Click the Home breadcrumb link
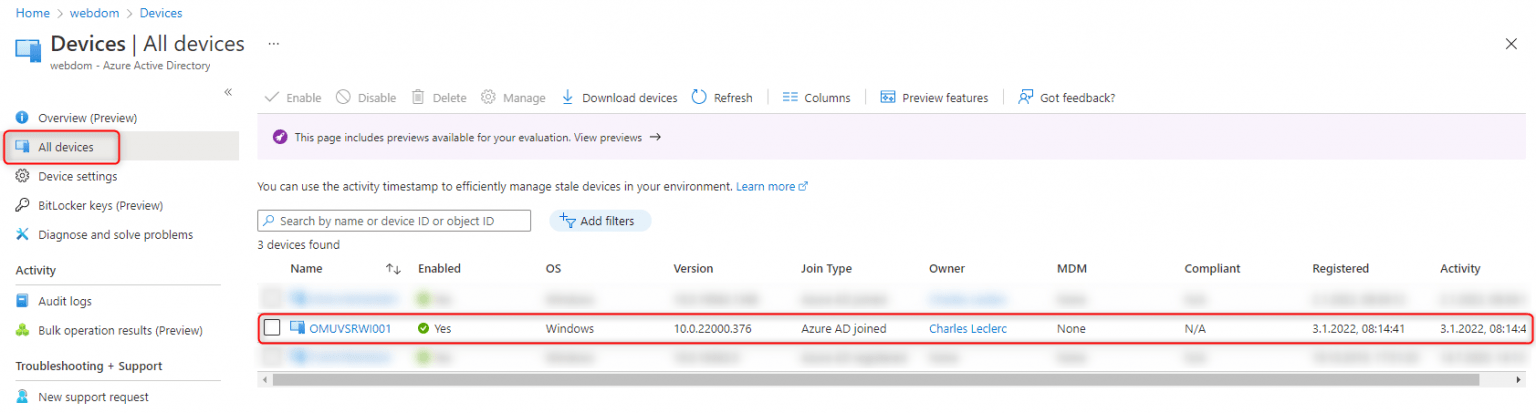The height and width of the screenshot is (413, 1536). click(33, 13)
